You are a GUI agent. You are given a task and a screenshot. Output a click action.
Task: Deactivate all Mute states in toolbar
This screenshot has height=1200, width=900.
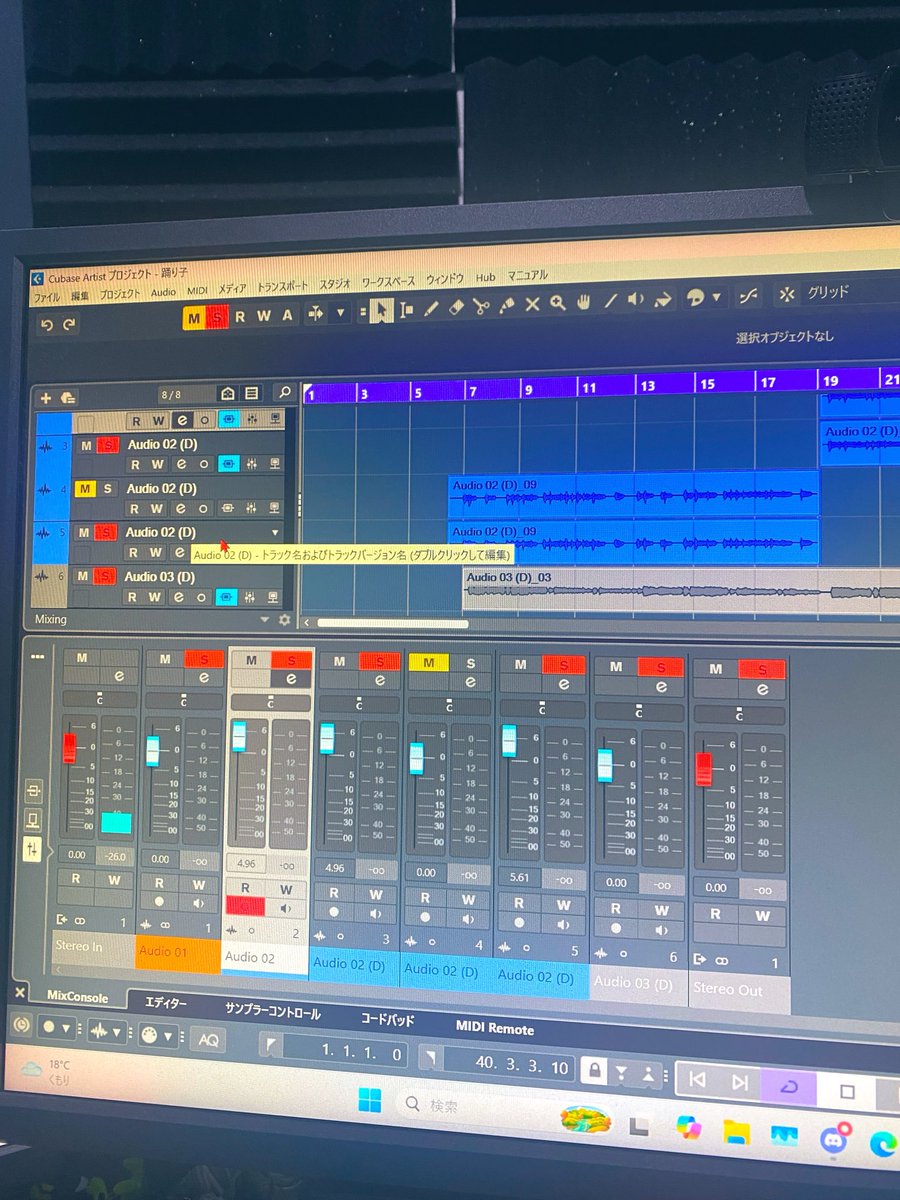point(194,318)
